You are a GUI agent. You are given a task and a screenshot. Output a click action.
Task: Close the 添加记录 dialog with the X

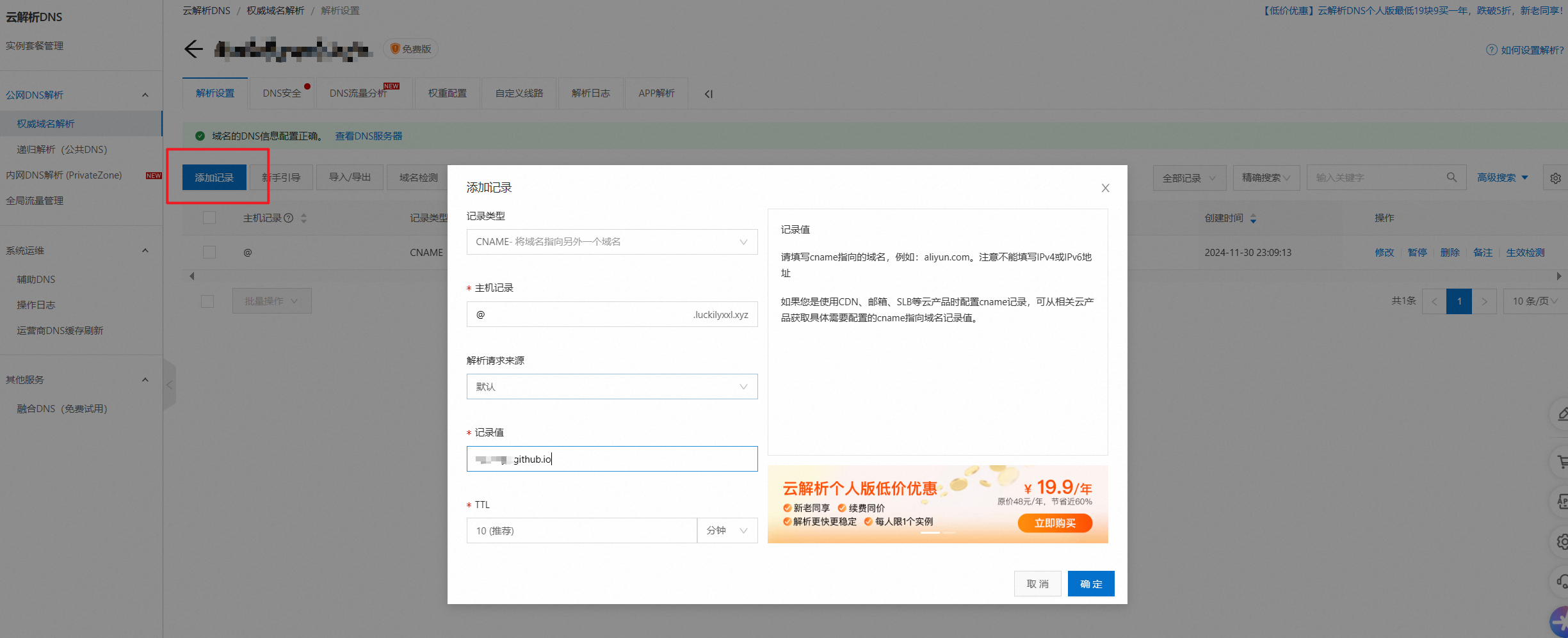1105,188
